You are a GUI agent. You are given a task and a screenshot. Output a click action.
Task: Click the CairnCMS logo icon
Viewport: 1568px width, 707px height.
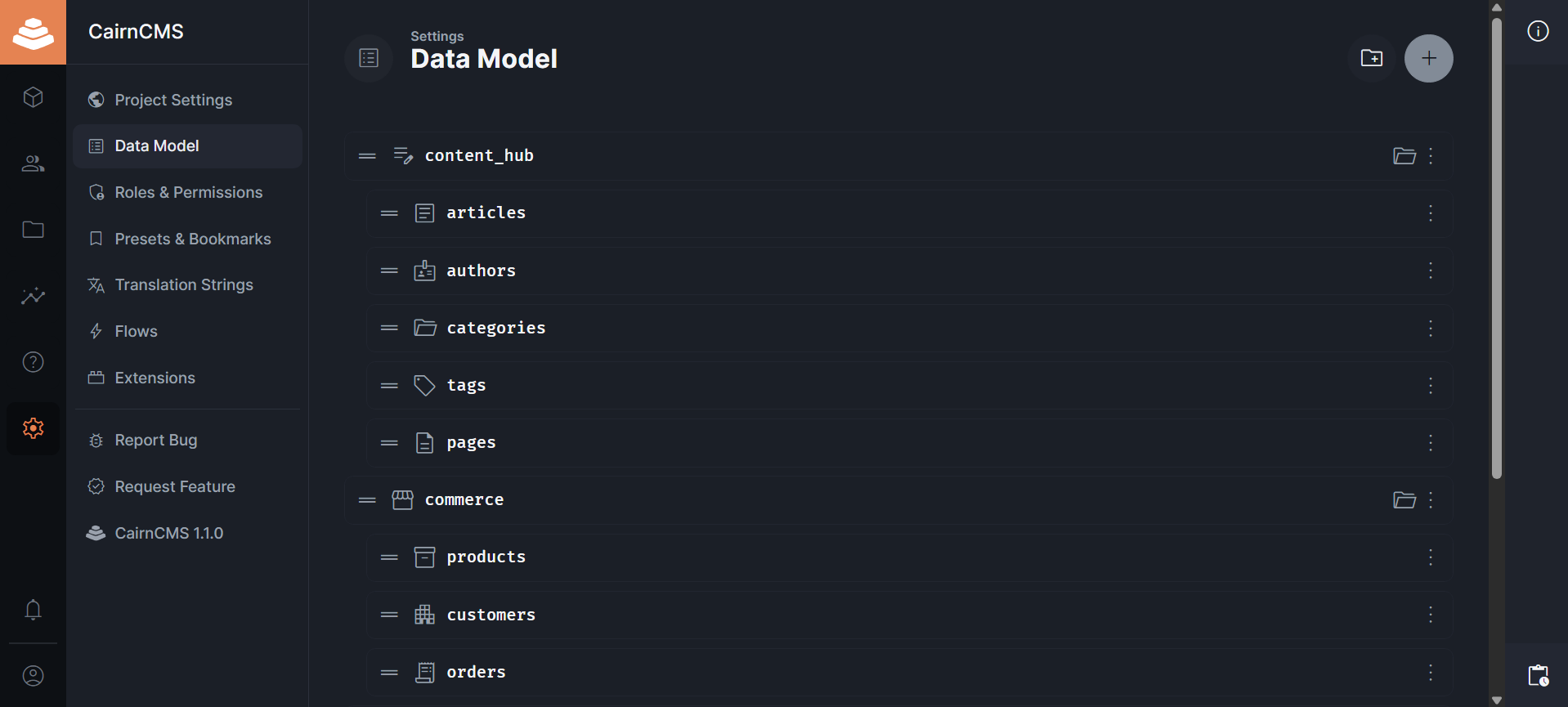coord(33,32)
